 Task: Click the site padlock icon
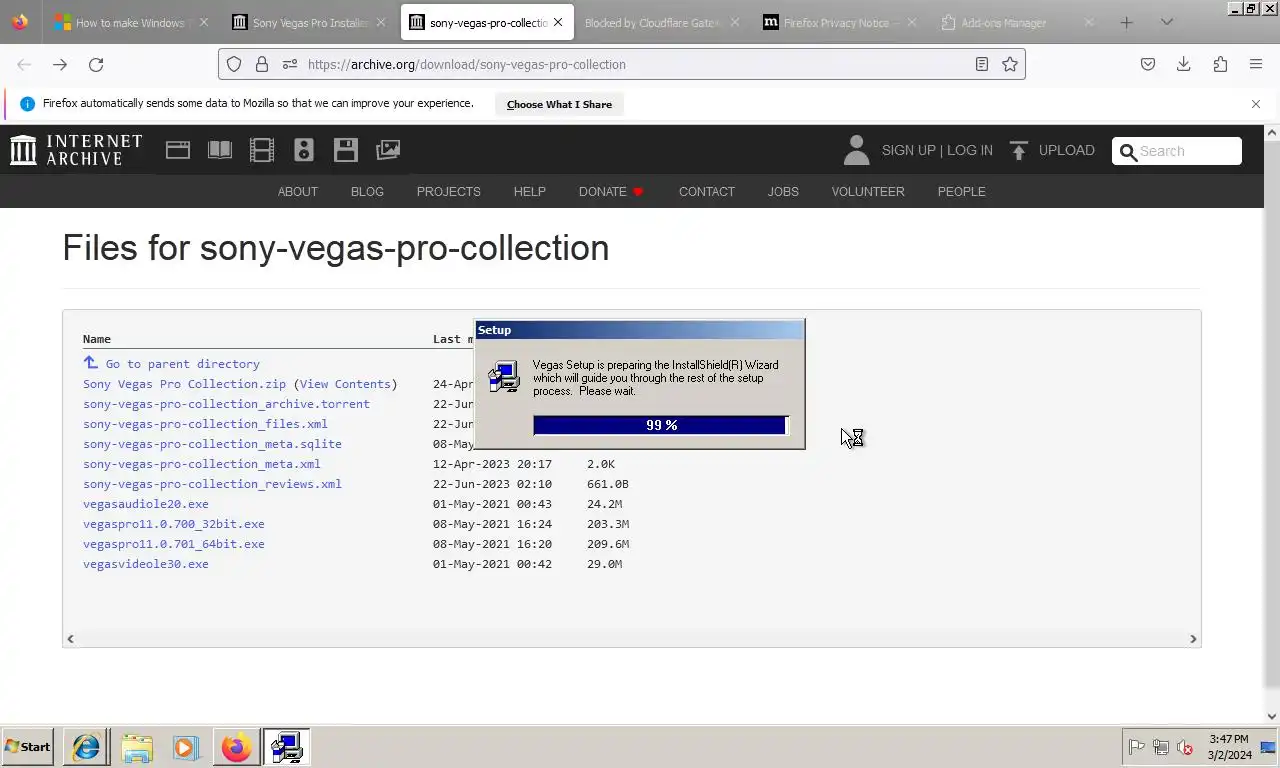tap(262, 64)
